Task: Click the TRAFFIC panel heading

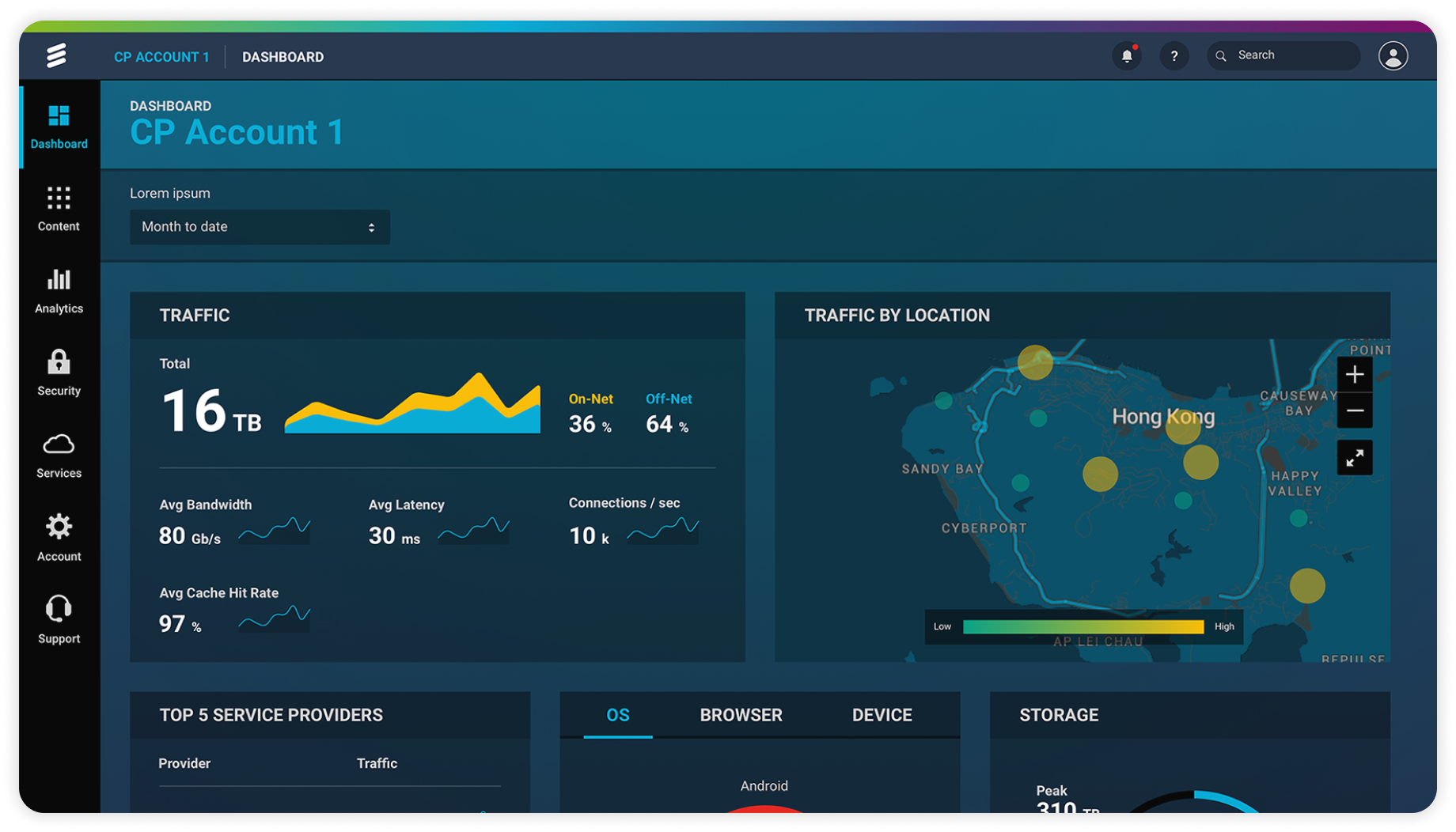Action: pyautogui.click(x=195, y=316)
